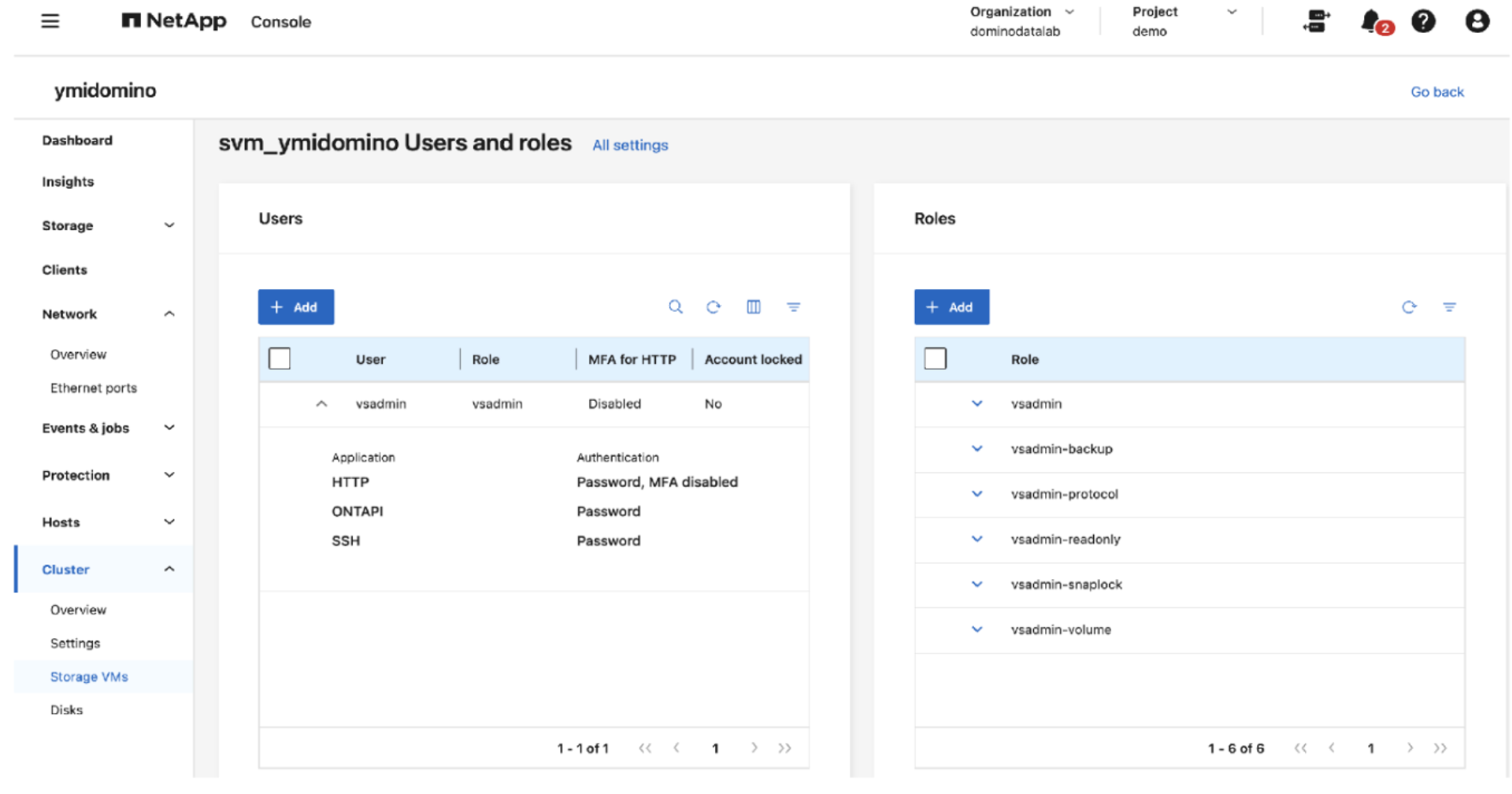Image resolution: width=1512 pixels, height=794 pixels.
Task: Select all roles checkbox in header
Action: tap(936, 359)
